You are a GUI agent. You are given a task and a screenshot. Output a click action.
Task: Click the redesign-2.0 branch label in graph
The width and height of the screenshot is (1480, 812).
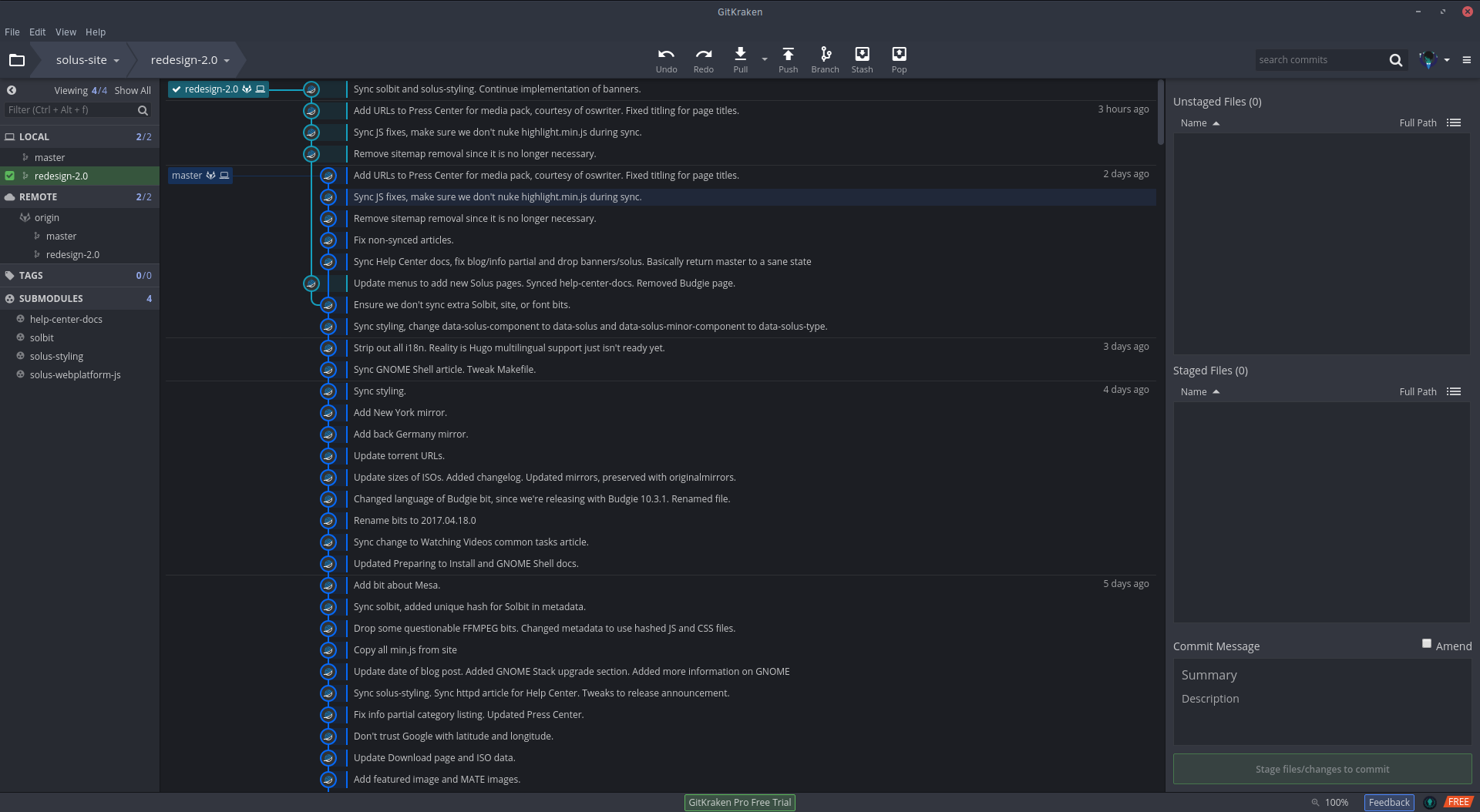tap(218, 89)
